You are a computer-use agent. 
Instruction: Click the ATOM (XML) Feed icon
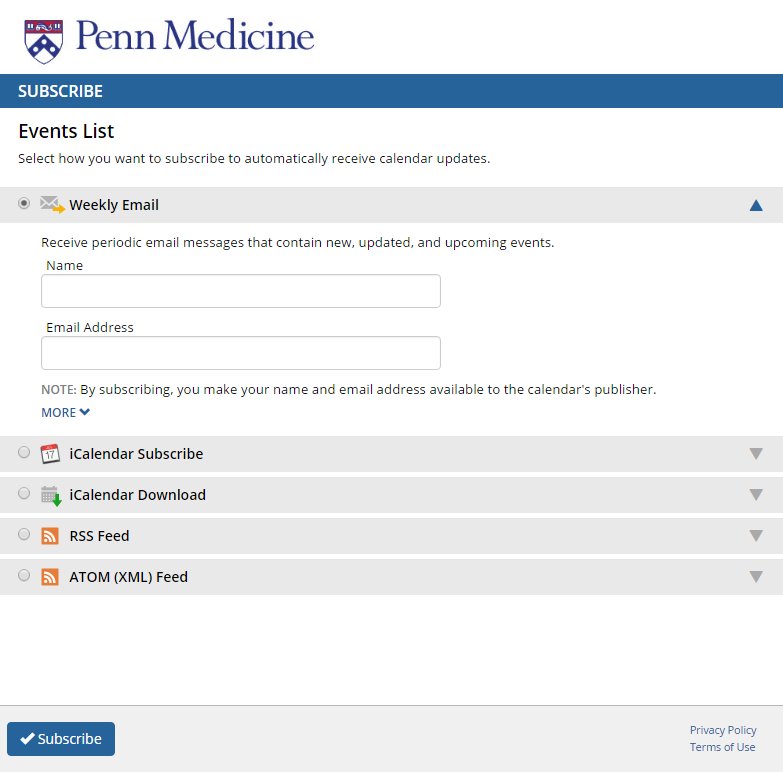pos(50,577)
